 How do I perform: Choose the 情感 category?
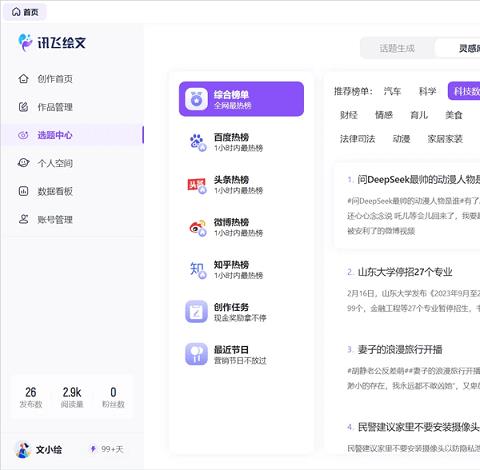coord(384,115)
